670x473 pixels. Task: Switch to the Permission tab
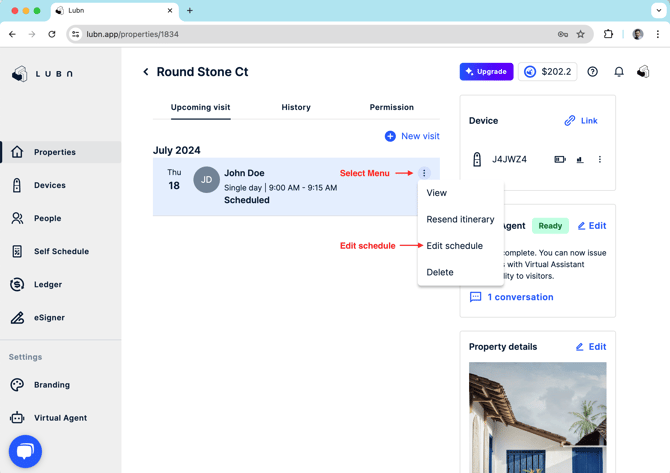click(391, 107)
